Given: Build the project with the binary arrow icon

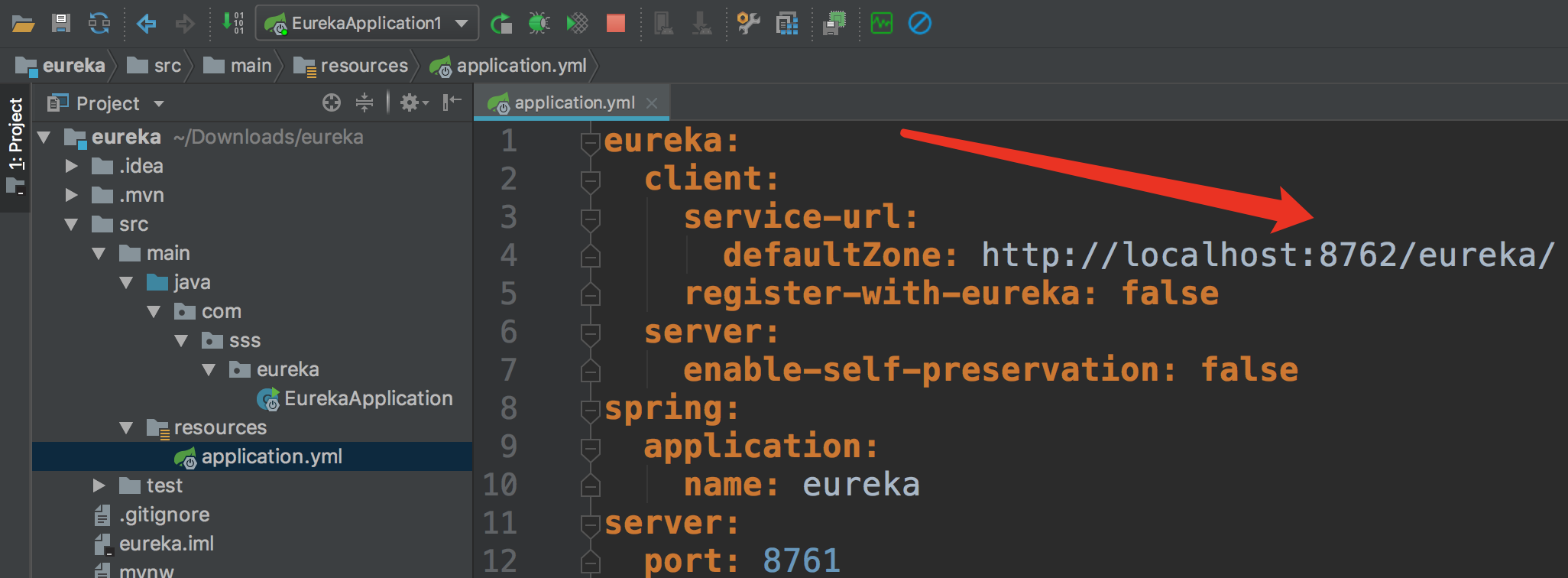Looking at the screenshot, I should click(233, 24).
